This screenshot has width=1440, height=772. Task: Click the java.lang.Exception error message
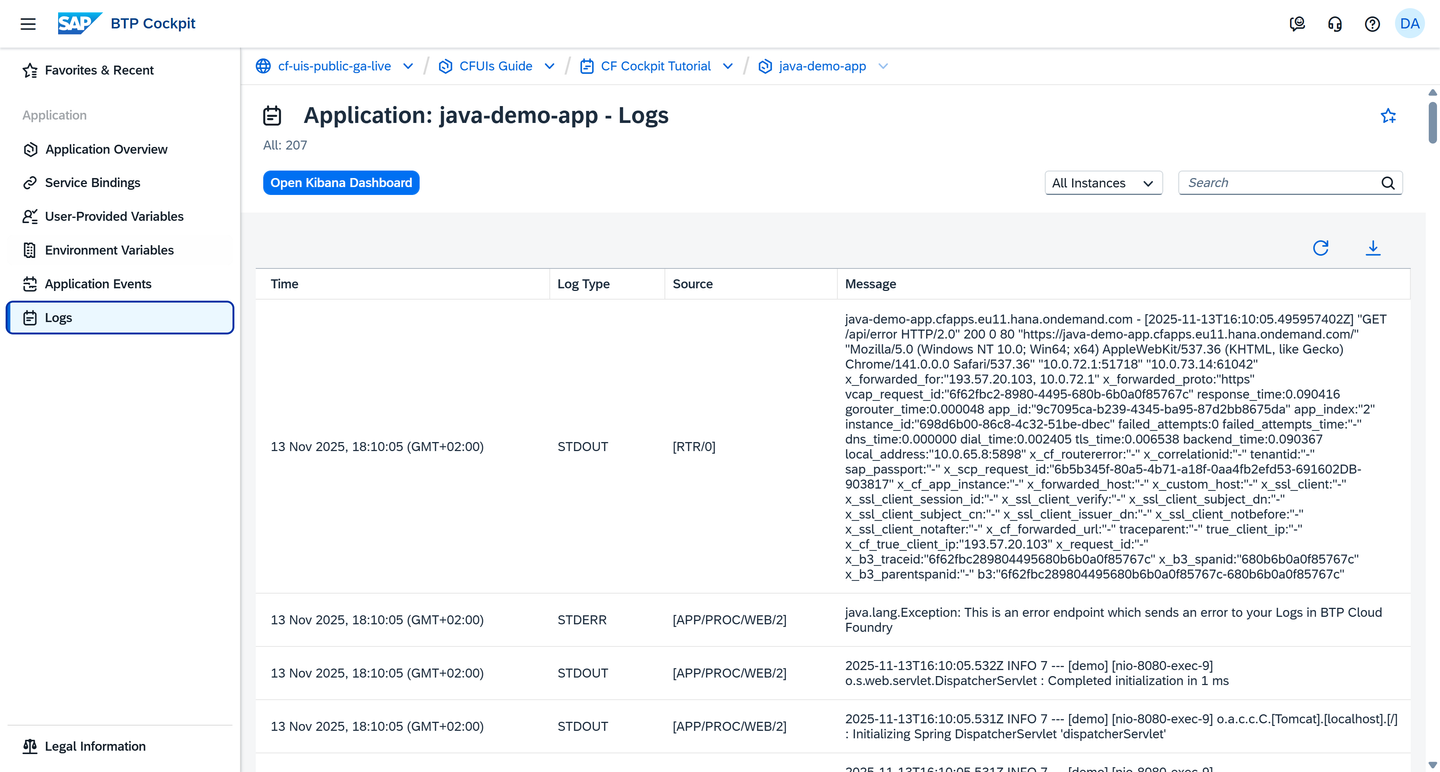point(1114,620)
